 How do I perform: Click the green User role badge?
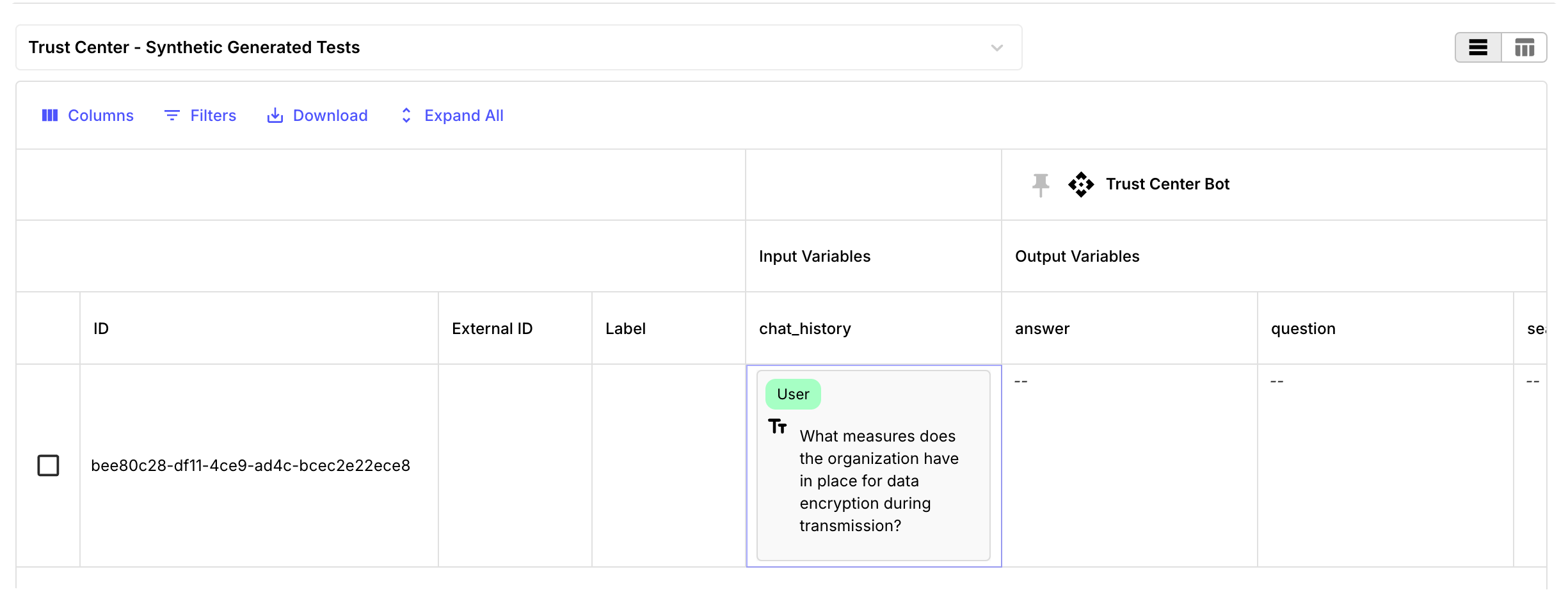tap(793, 394)
